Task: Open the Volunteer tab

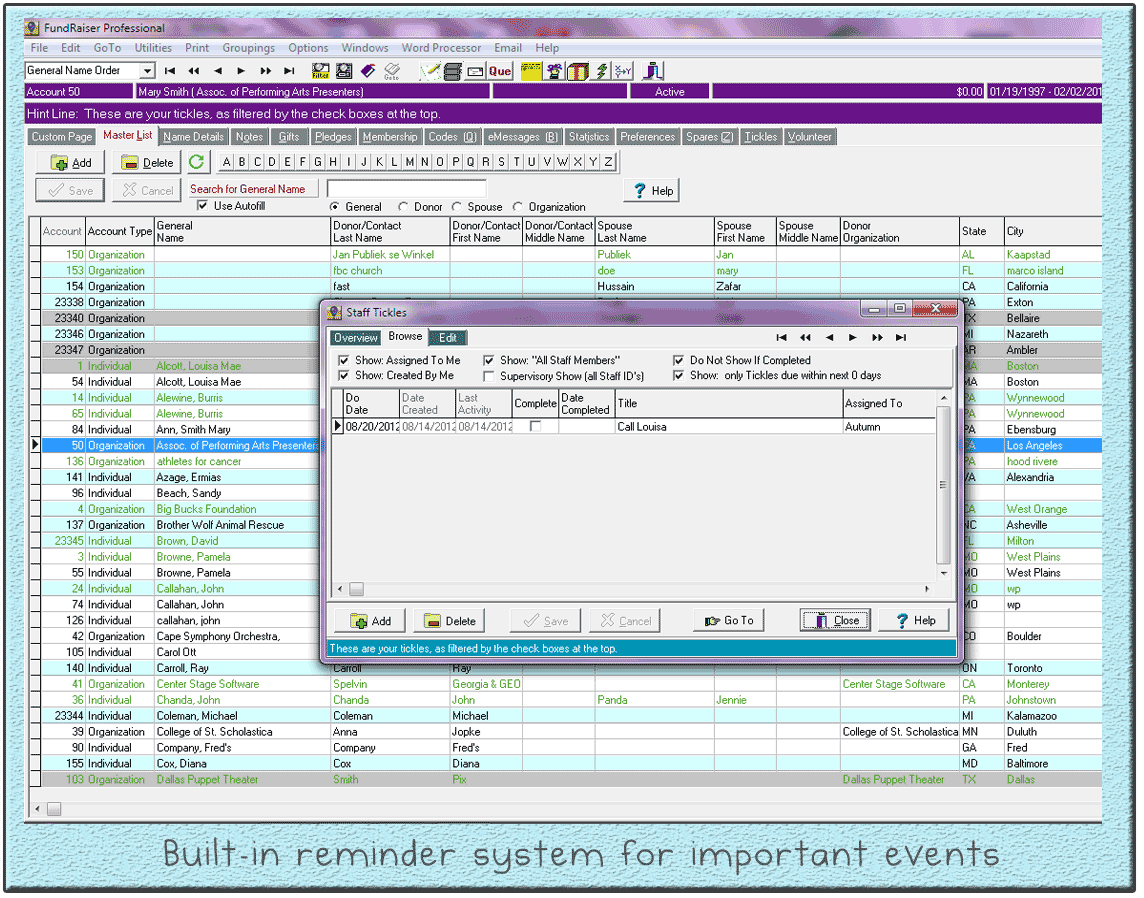Action: click(811, 137)
